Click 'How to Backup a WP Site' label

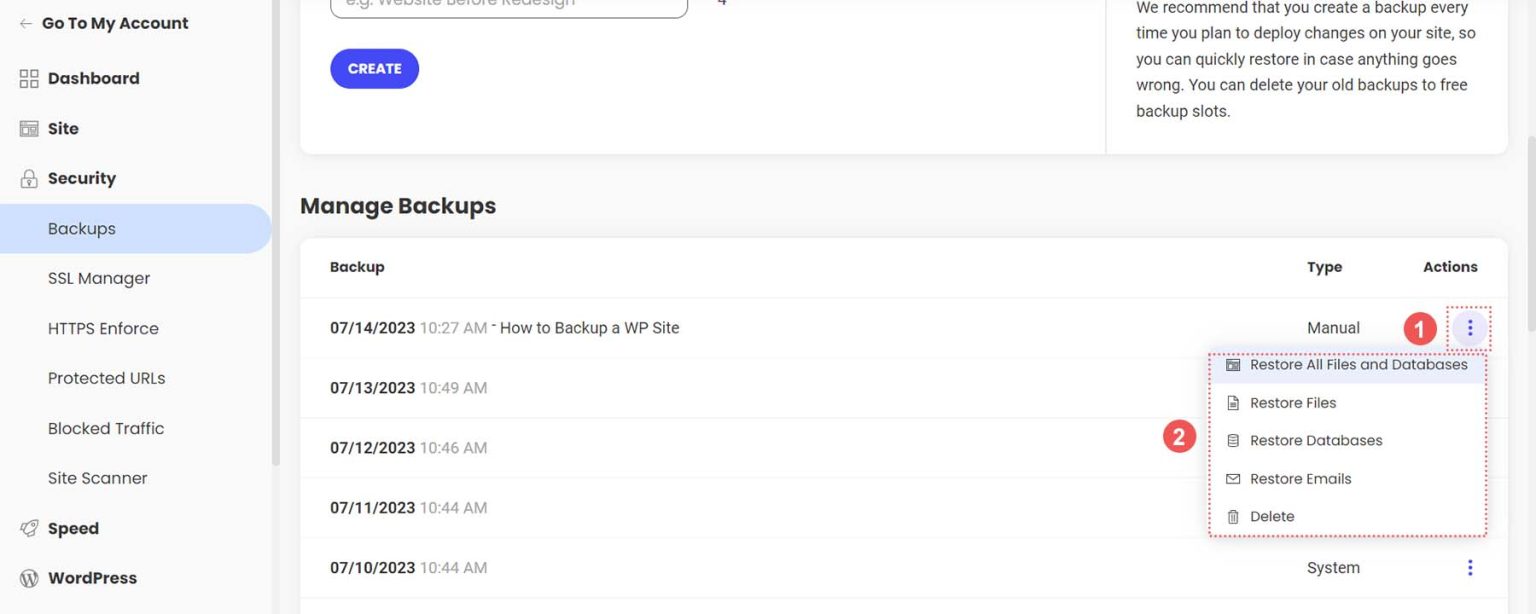click(589, 328)
